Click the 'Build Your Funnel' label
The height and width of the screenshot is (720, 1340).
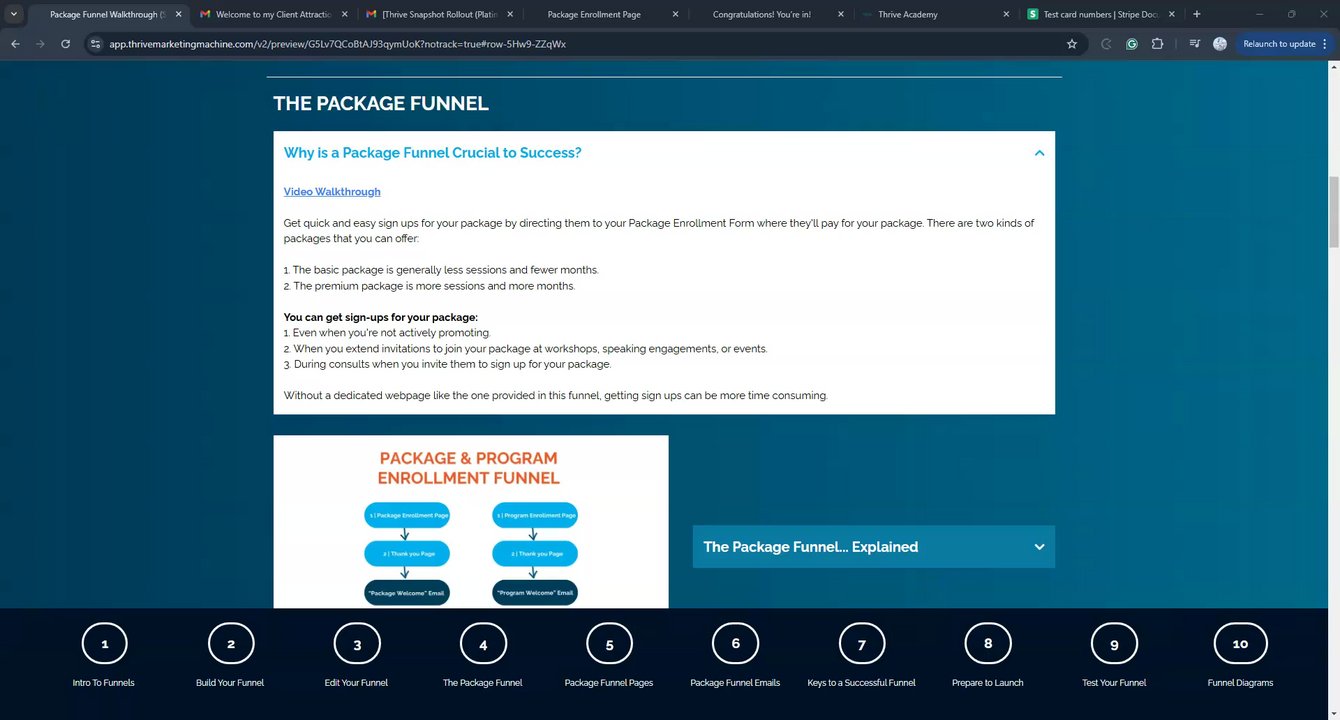(x=230, y=683)
